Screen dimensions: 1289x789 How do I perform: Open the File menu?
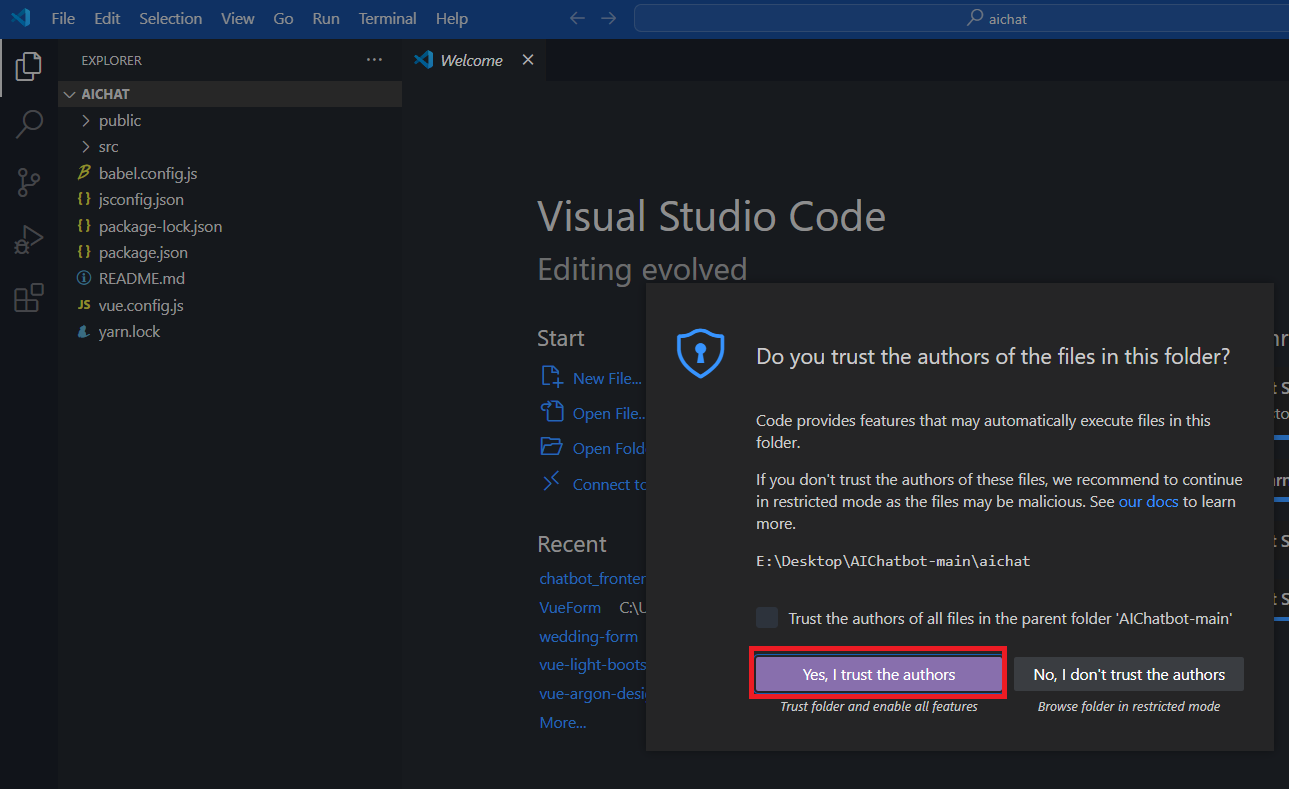(x=63, y=18)
